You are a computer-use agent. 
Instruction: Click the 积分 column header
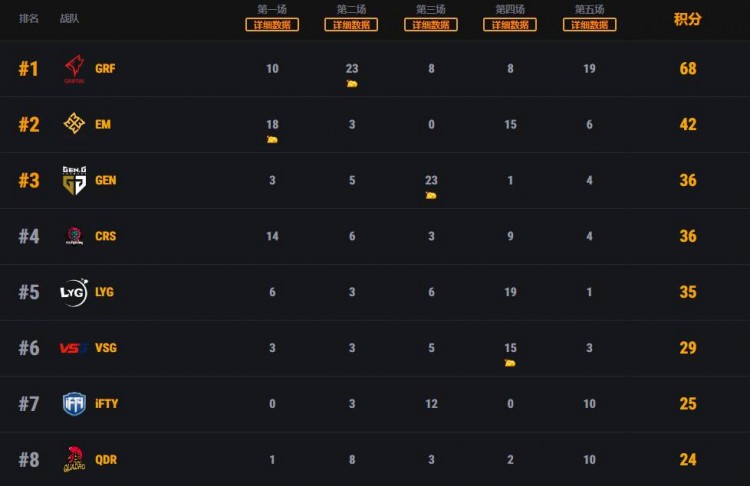(687, 19)
